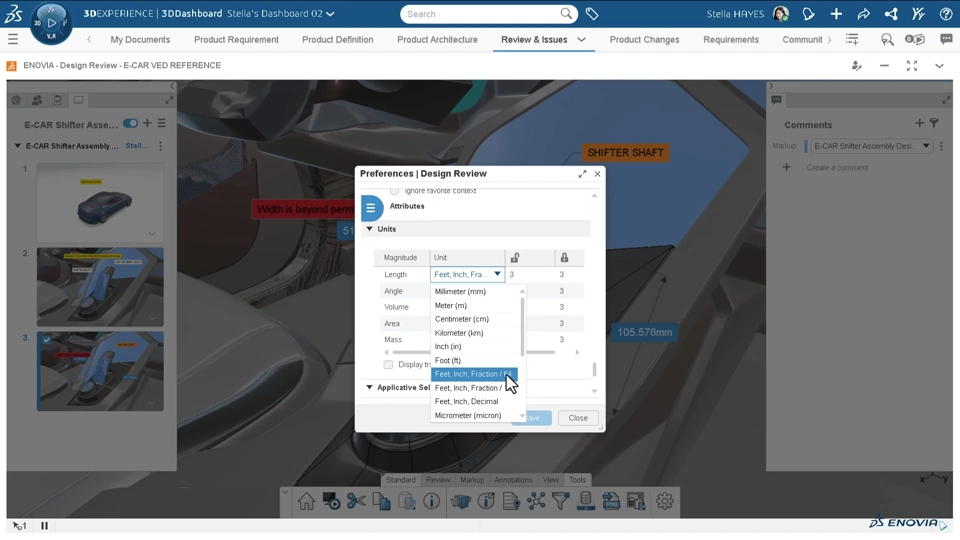Toggle the E-CAR Shifter Assembly switch
The height and width of the screenshot is (540, 960).
[x=130, y=124]
